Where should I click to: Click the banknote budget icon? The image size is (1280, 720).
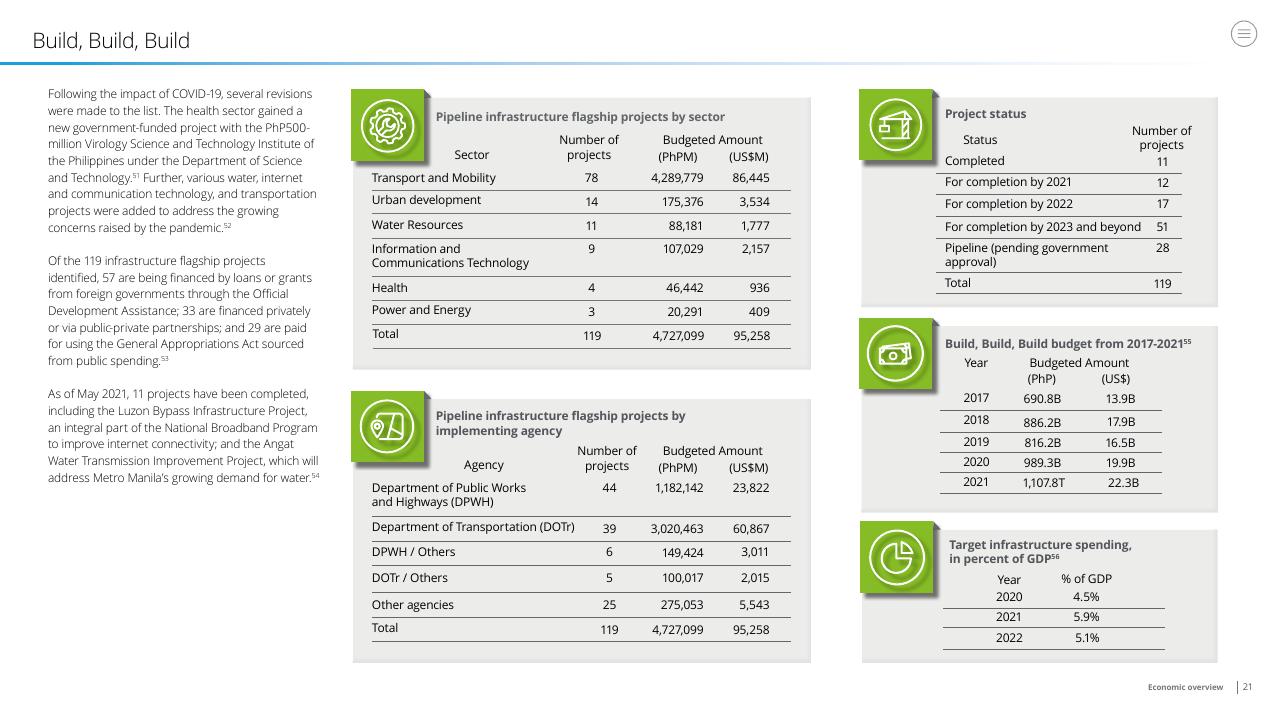click(x=894, y=354)
